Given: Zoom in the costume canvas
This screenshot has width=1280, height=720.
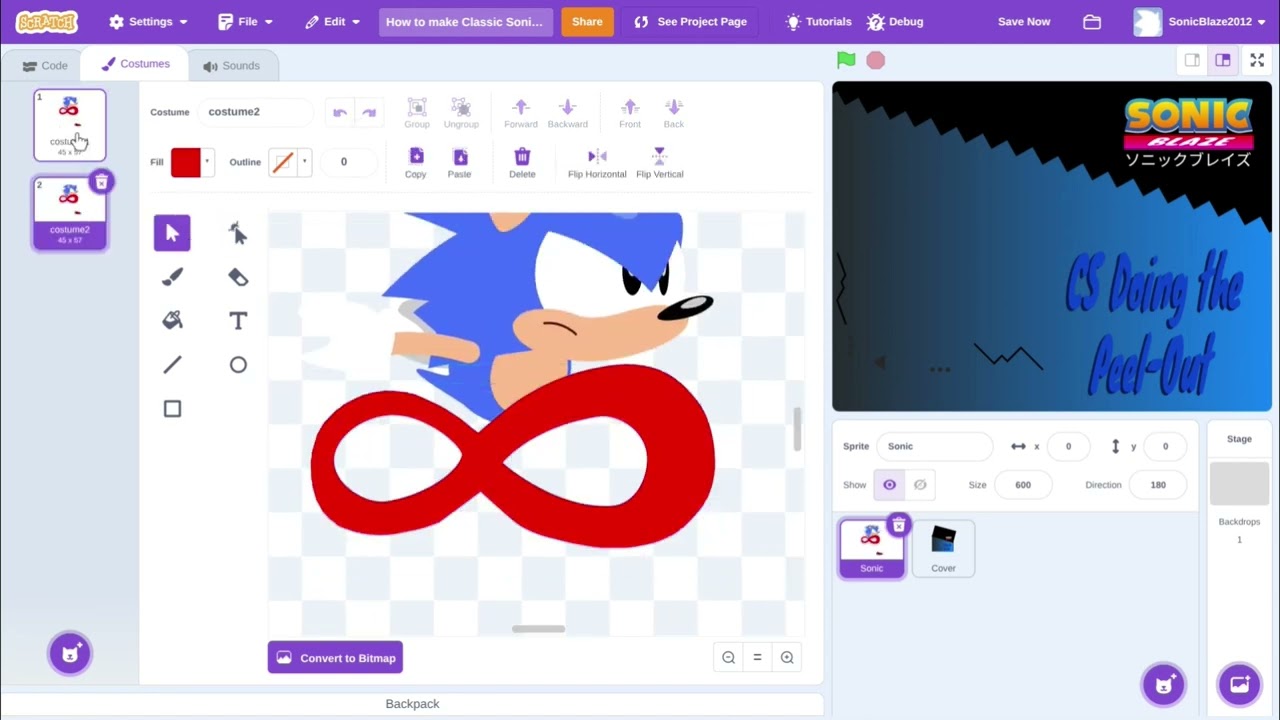Looking at the screenshot, I should tap(787, 657).
